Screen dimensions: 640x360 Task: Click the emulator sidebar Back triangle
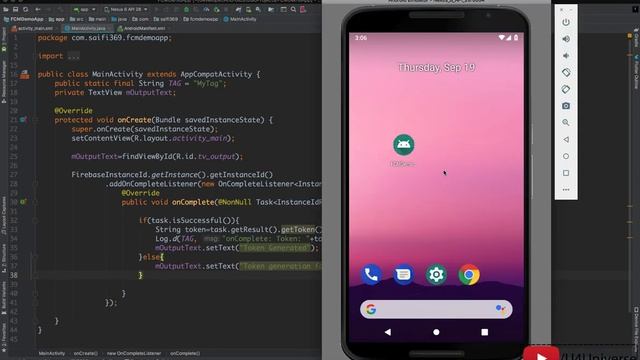coord(566,139)
